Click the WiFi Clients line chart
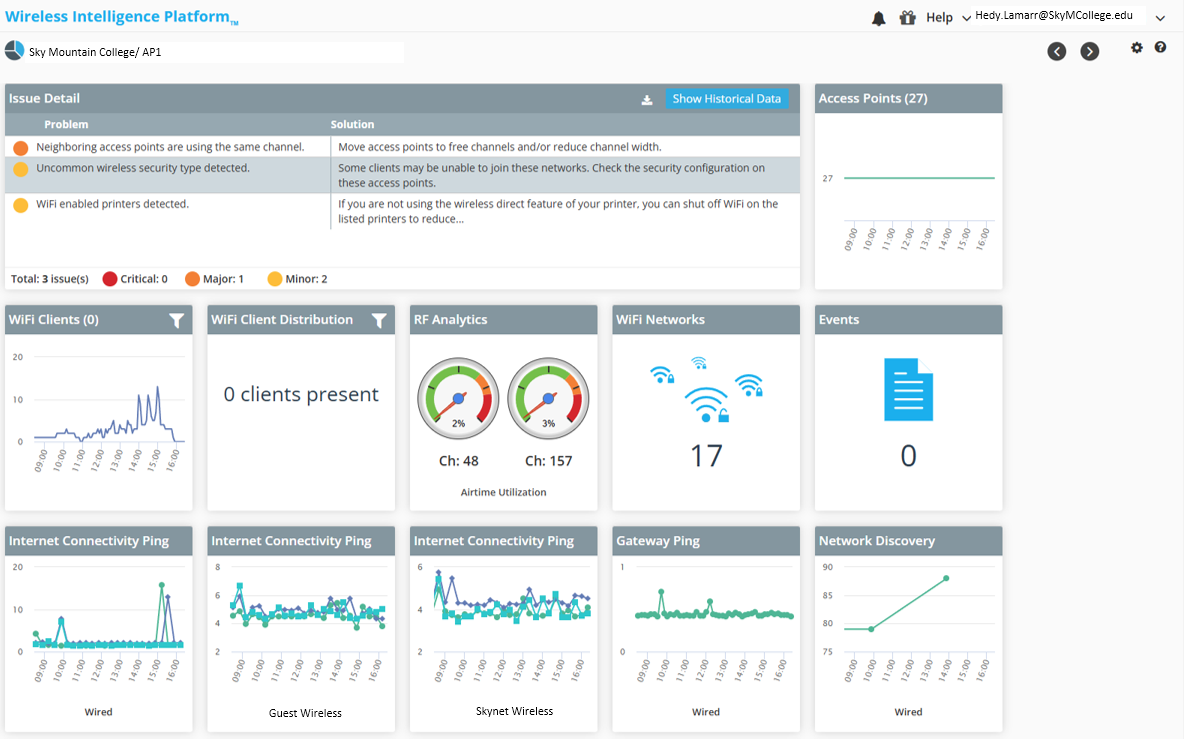The image size is (1184, 739). tap(99, 411)
